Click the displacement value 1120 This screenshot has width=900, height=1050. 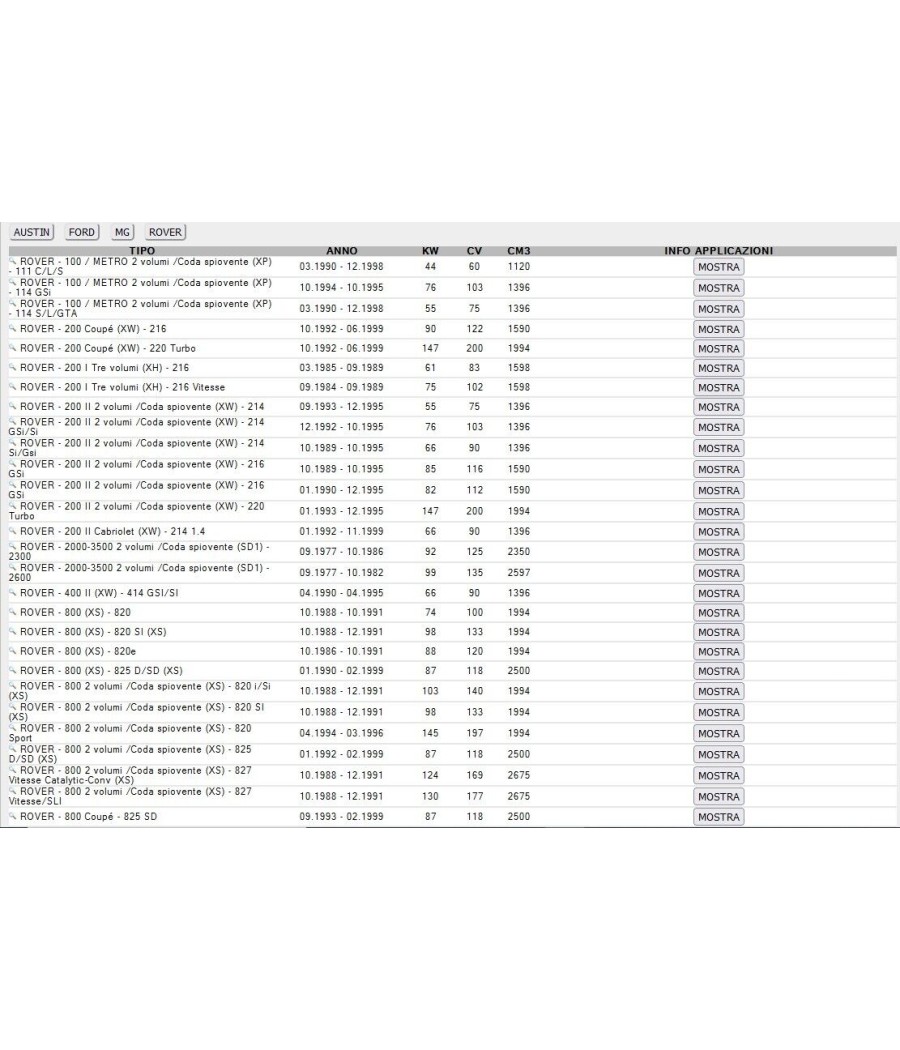tap(519, 267)
